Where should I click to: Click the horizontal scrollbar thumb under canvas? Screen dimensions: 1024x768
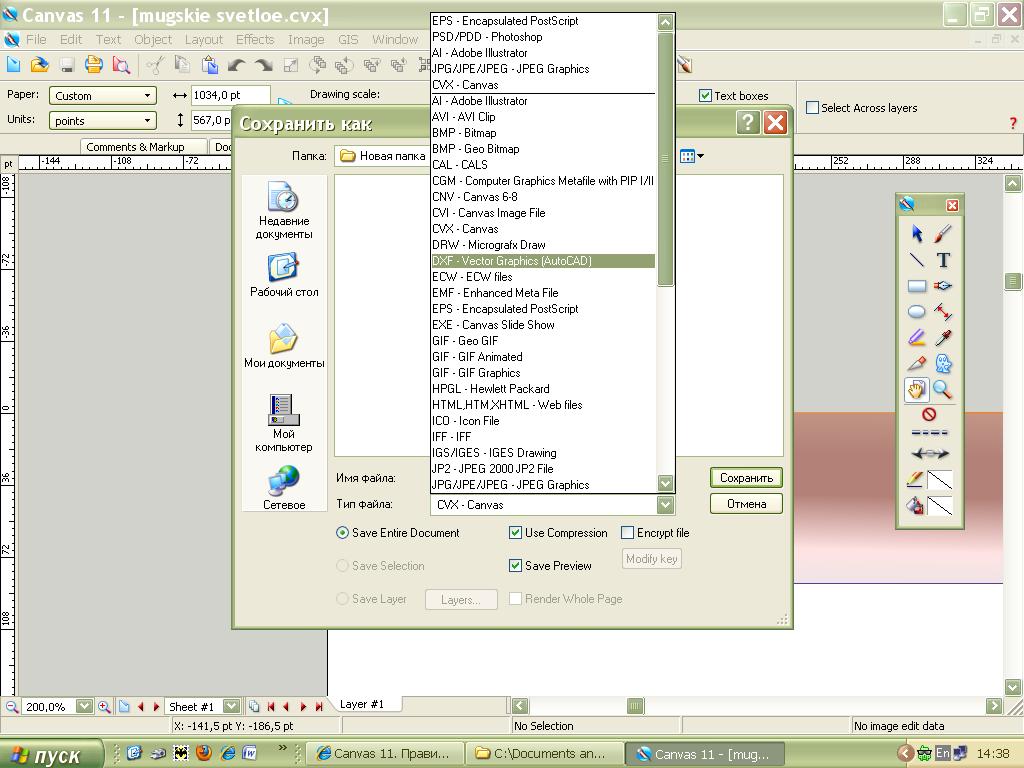(635, 705)
